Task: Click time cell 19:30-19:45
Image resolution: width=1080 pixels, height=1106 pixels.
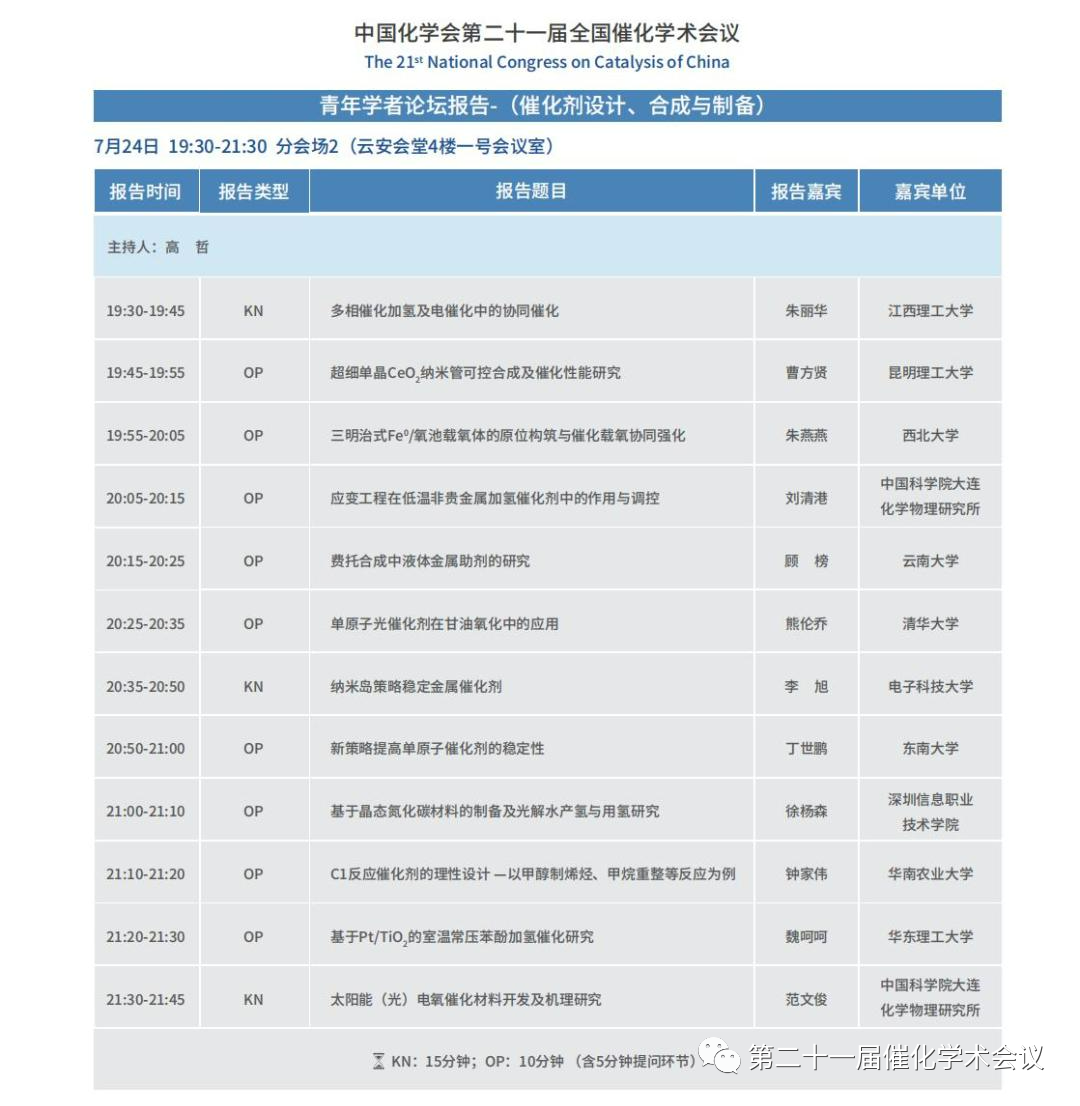Action: (x=145, y=311)
